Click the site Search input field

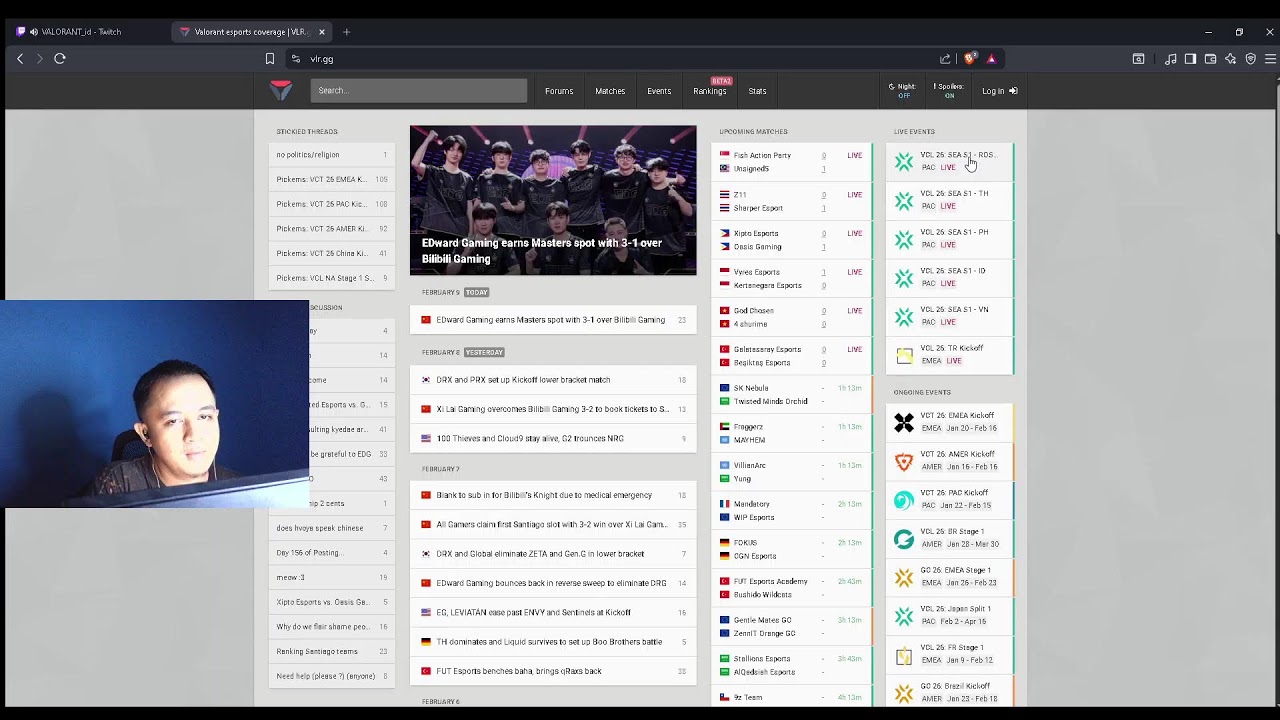pyautogui.click(x=419, y=91)
